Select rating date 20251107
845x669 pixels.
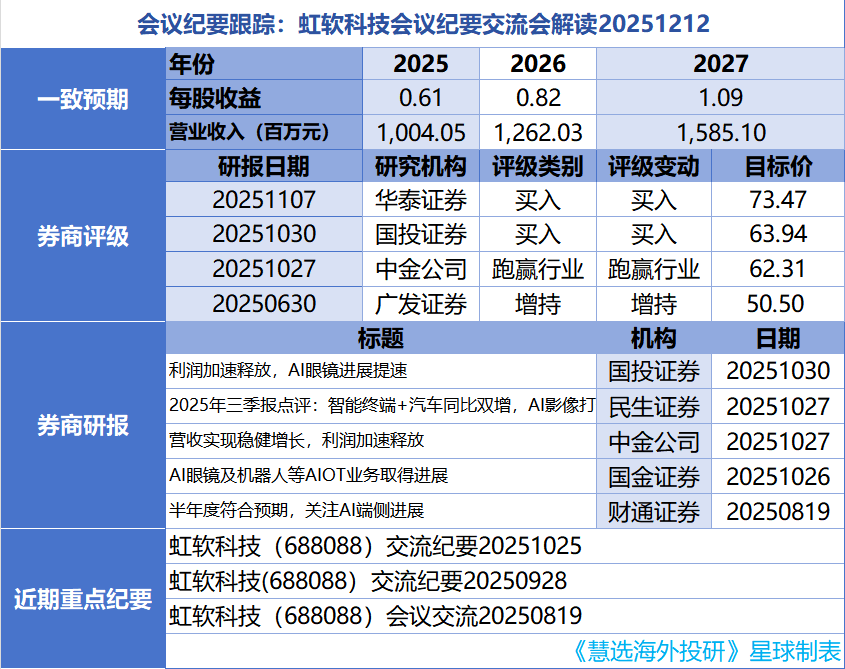pyautogui.click(x=264, y=200)
